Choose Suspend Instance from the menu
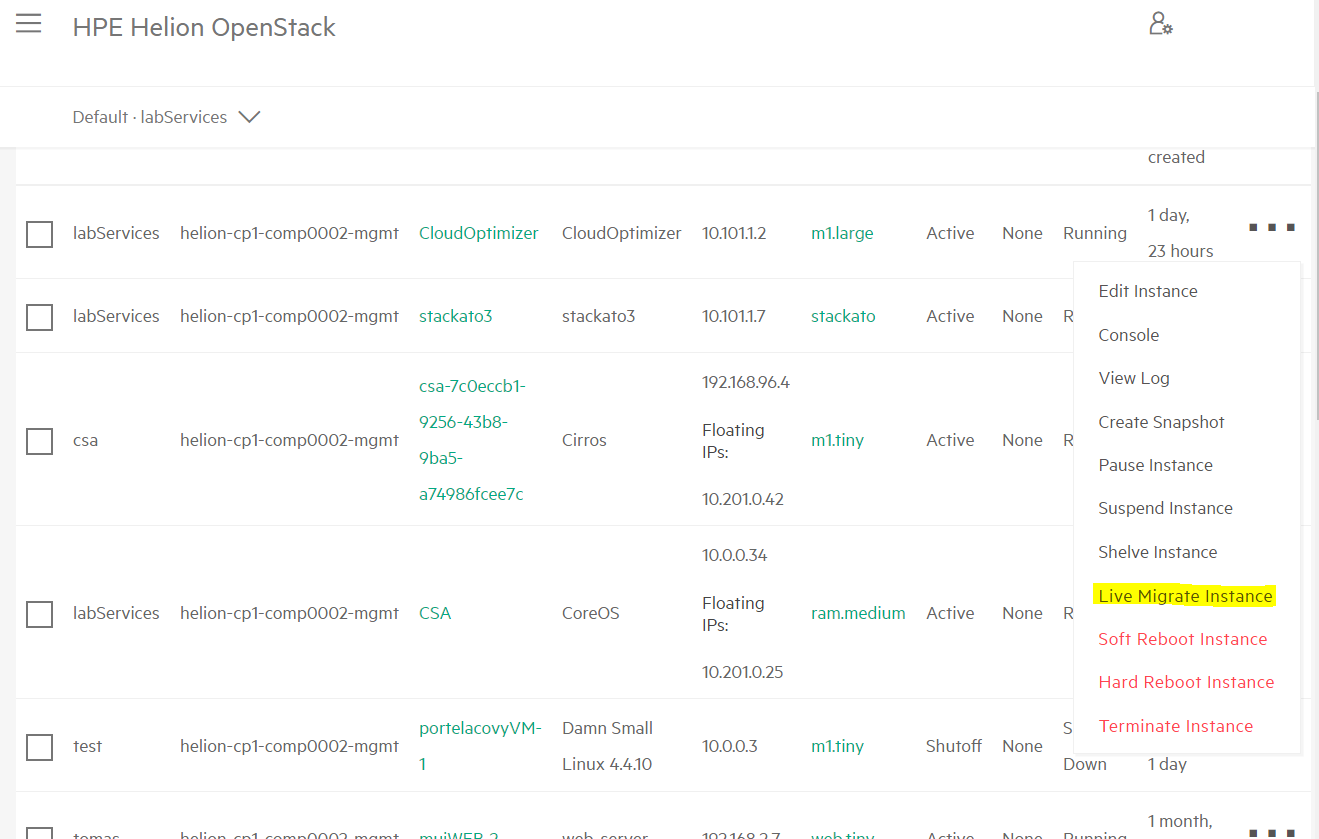Viewport: 1319px width, 839px height. tap(1165, 508)
